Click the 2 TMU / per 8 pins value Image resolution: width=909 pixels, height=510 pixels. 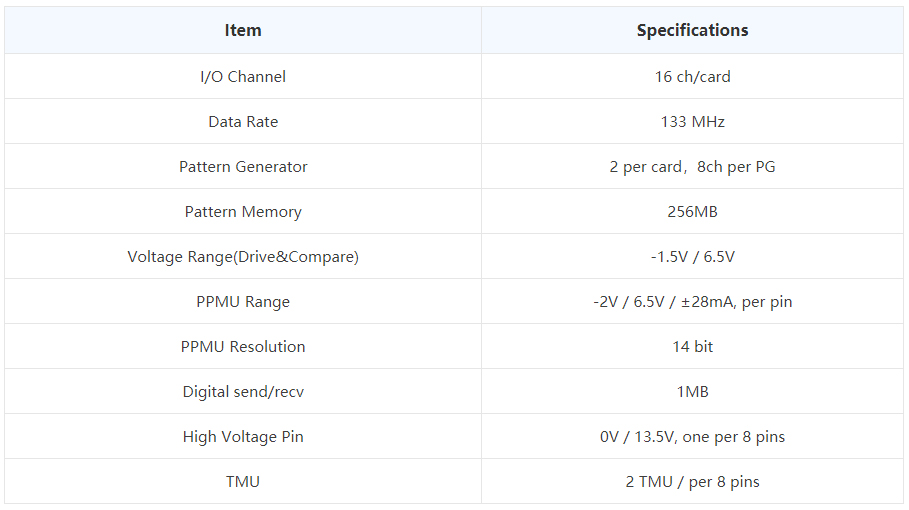click(x=692, y=482)
